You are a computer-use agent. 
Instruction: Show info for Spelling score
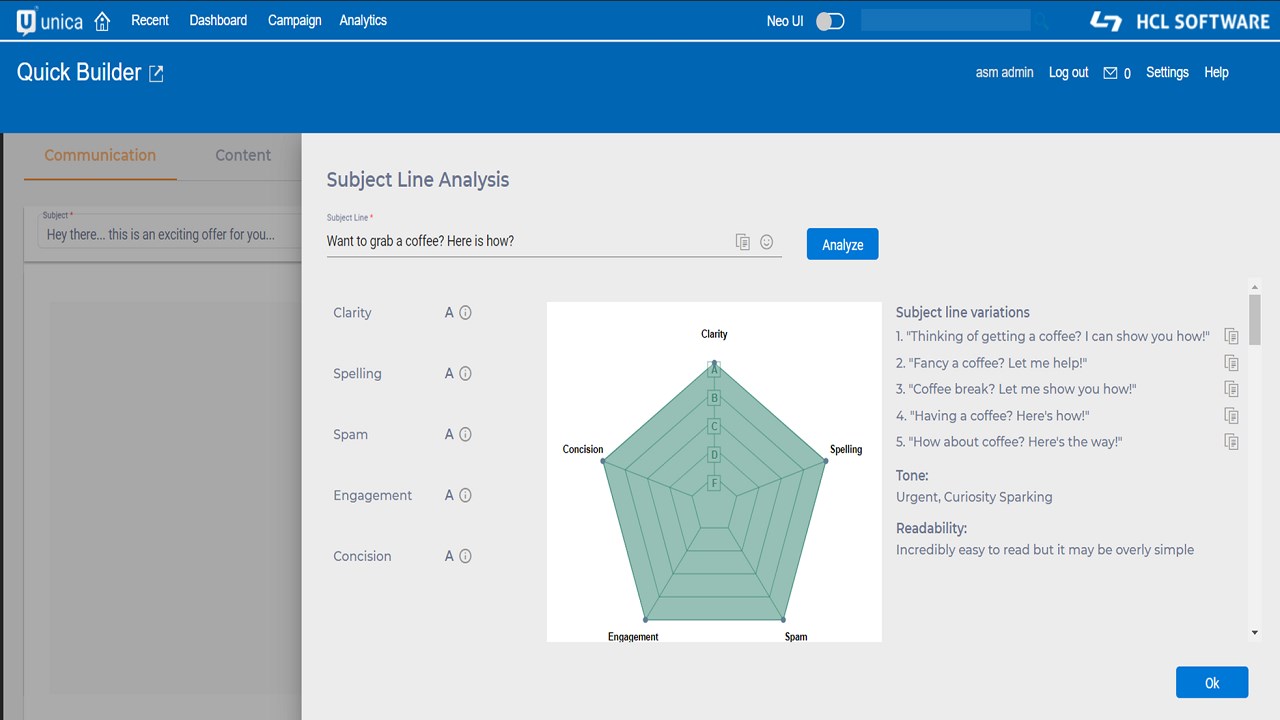pyautogui.click(x=465, y=374)
